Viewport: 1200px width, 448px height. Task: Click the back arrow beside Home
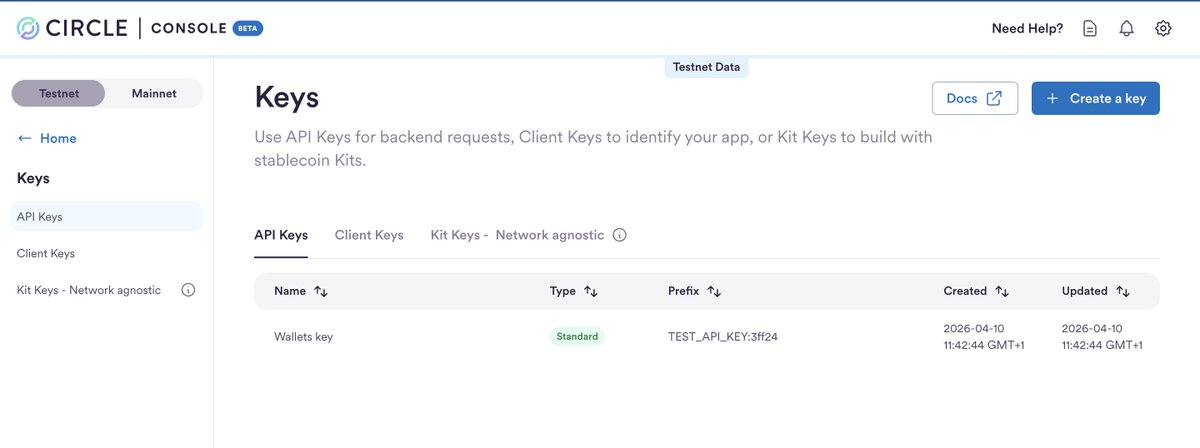click(x=25, y=138)
